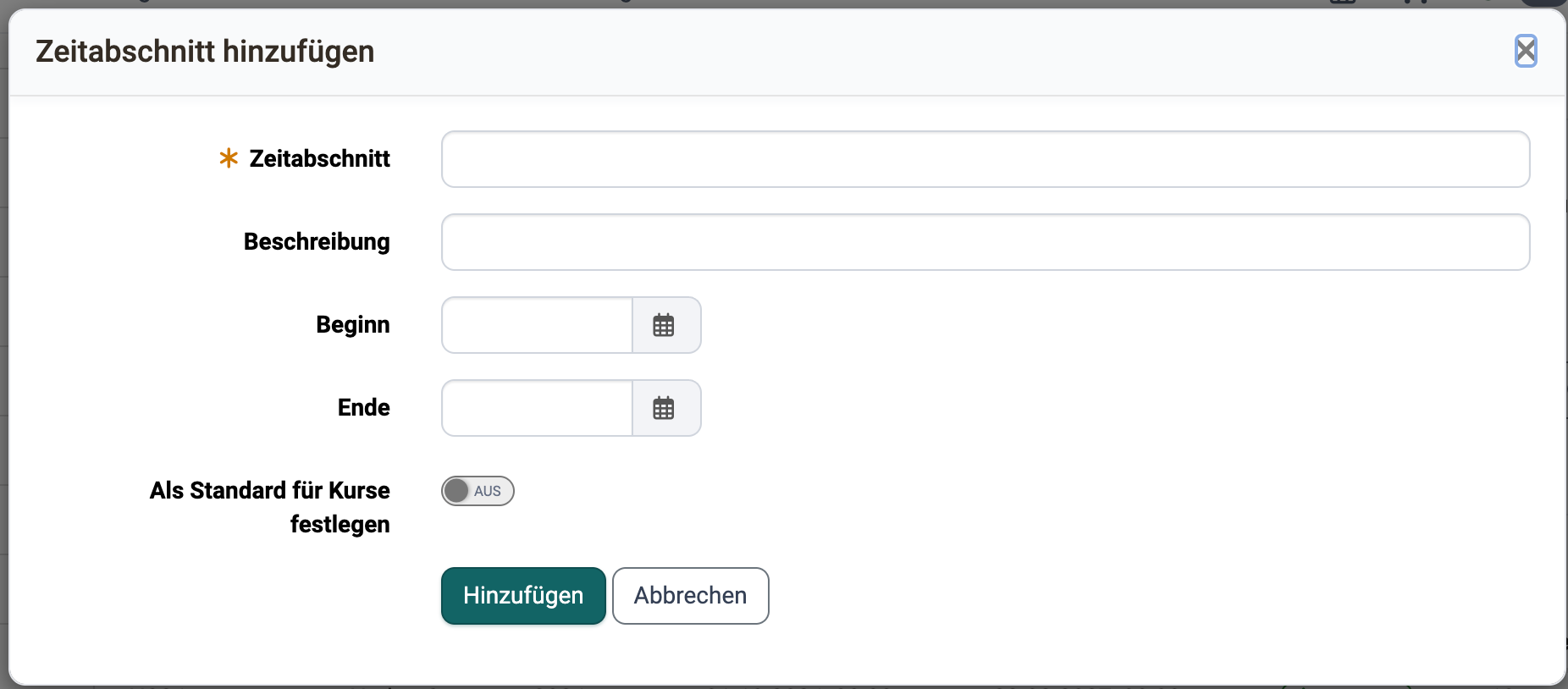This screenshot has width=1568, height=689.
Task: Focus the Beschreibung text field
Action: pos(986,242)
